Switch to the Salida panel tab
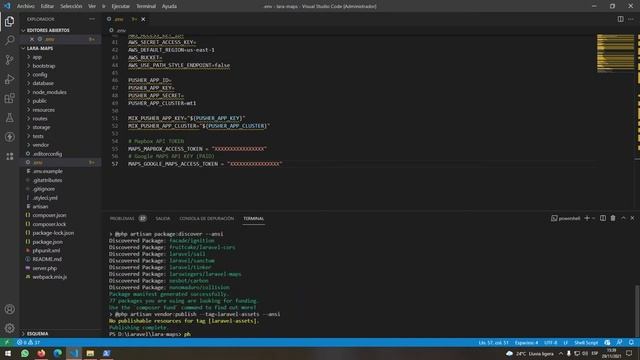The height and width of the screenshot is (360, 640). [162, 218]
